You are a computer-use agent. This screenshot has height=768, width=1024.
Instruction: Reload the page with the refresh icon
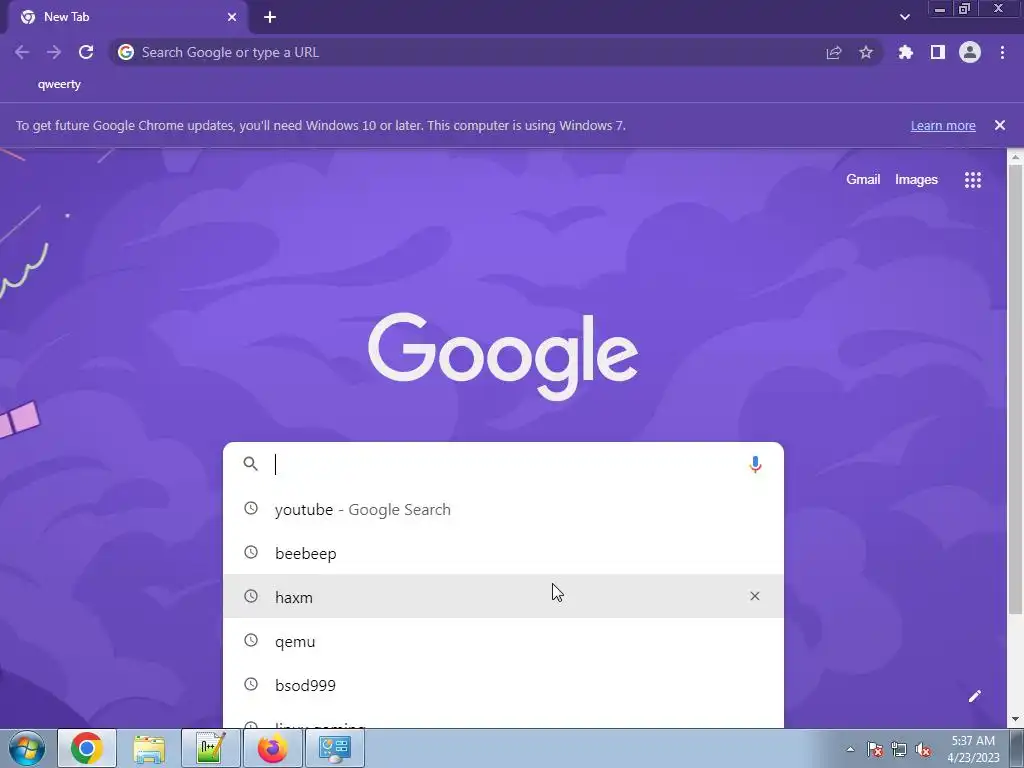click(x=86, y=52)
